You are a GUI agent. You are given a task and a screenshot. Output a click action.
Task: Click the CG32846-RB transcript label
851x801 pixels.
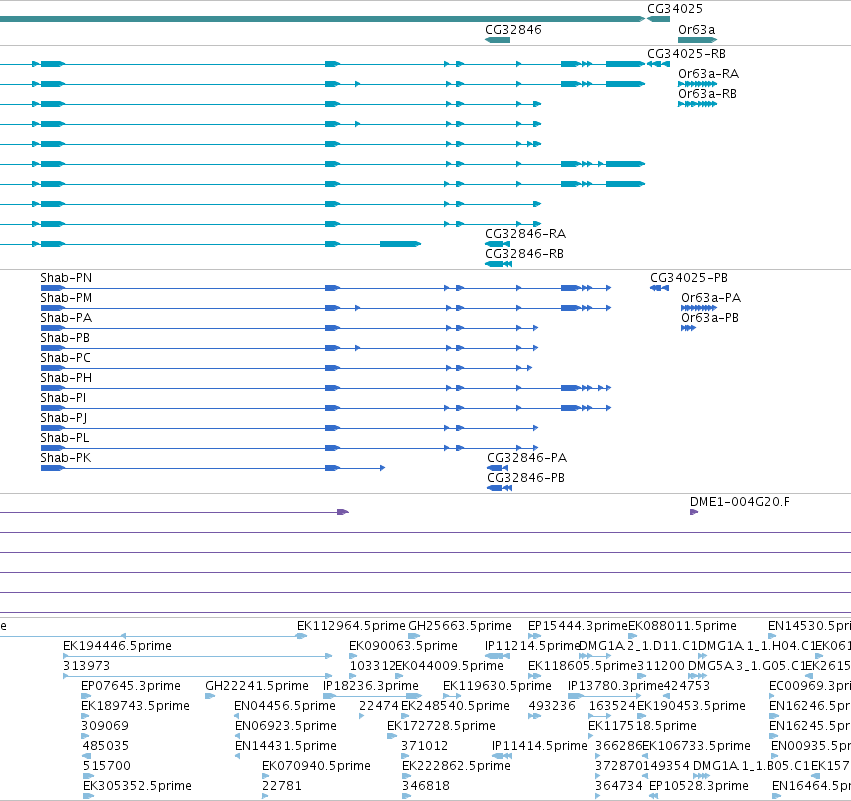[524, 254]
